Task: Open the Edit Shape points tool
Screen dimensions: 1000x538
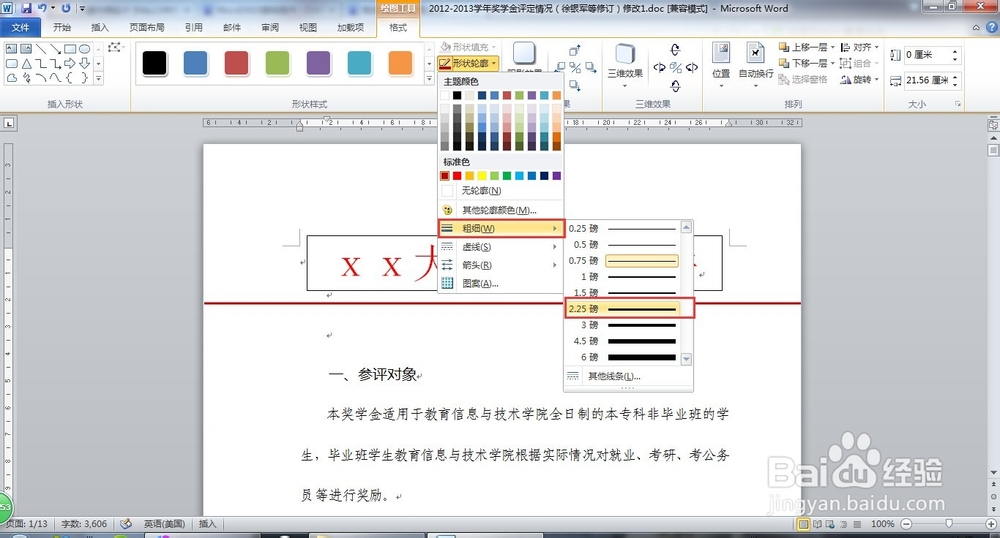Action: pos(116,47)
